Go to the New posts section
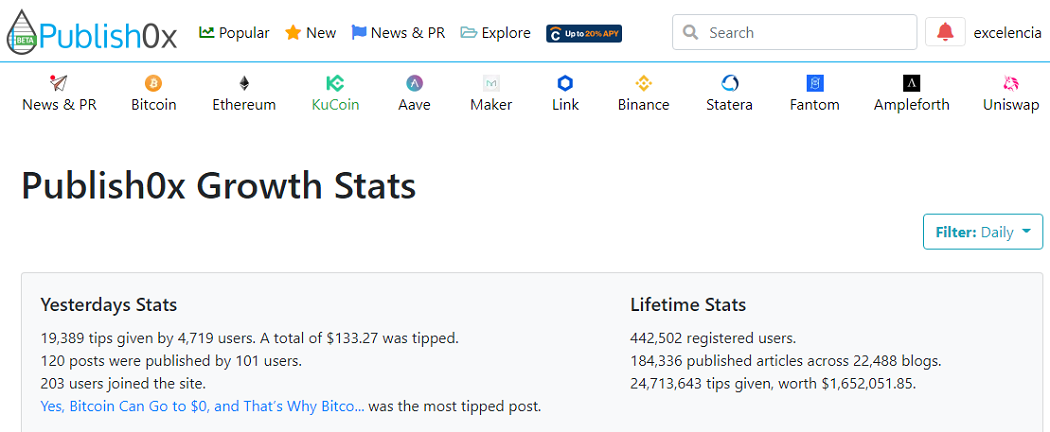1050x432 pixels. click(310, 33)
